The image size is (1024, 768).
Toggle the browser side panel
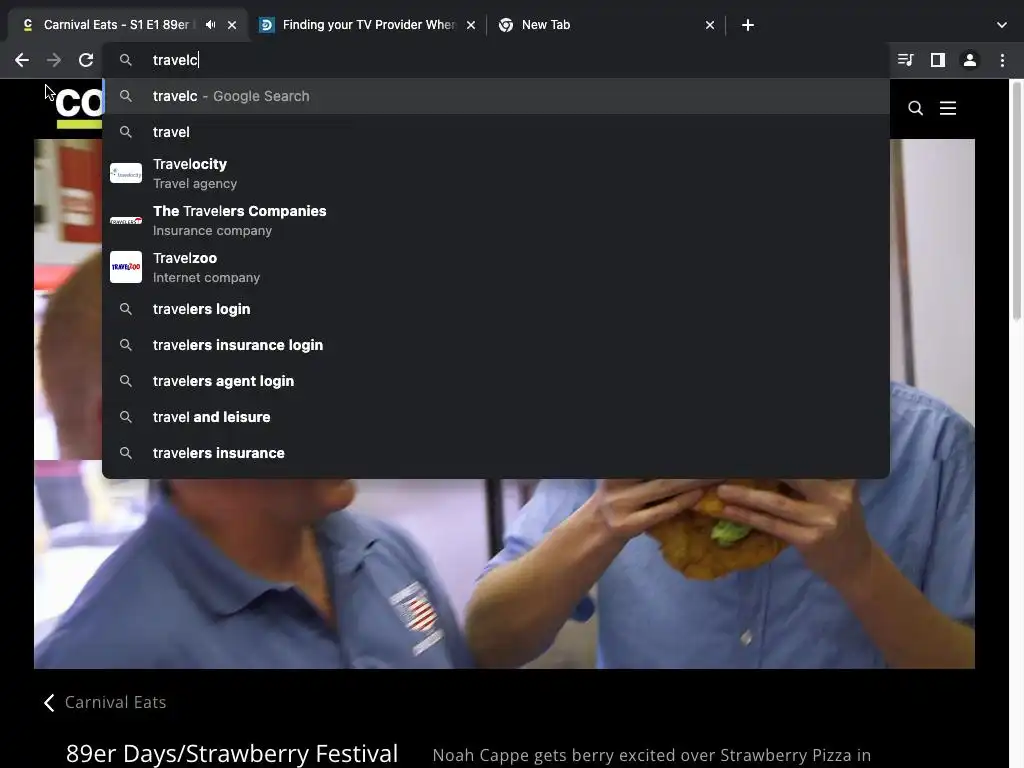[x=938, y=60]
